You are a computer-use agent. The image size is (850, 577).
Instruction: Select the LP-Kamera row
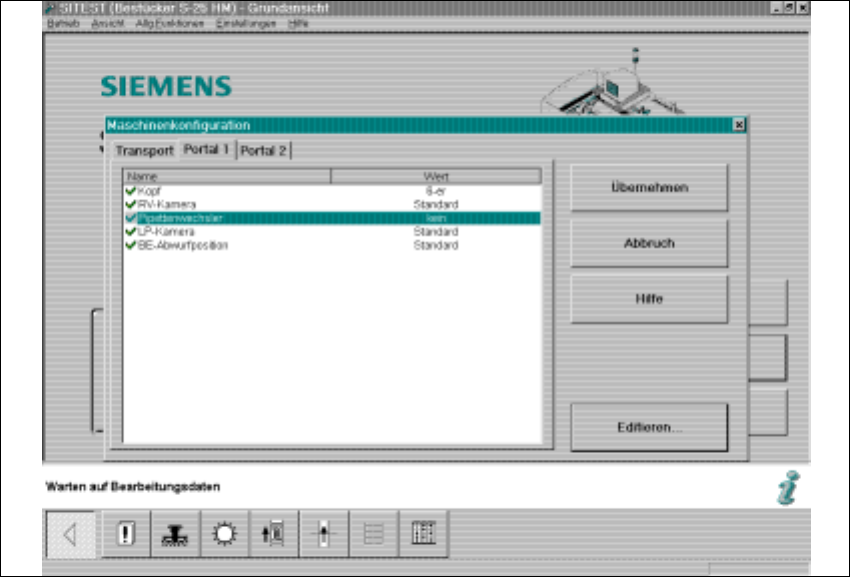[332, 232]
